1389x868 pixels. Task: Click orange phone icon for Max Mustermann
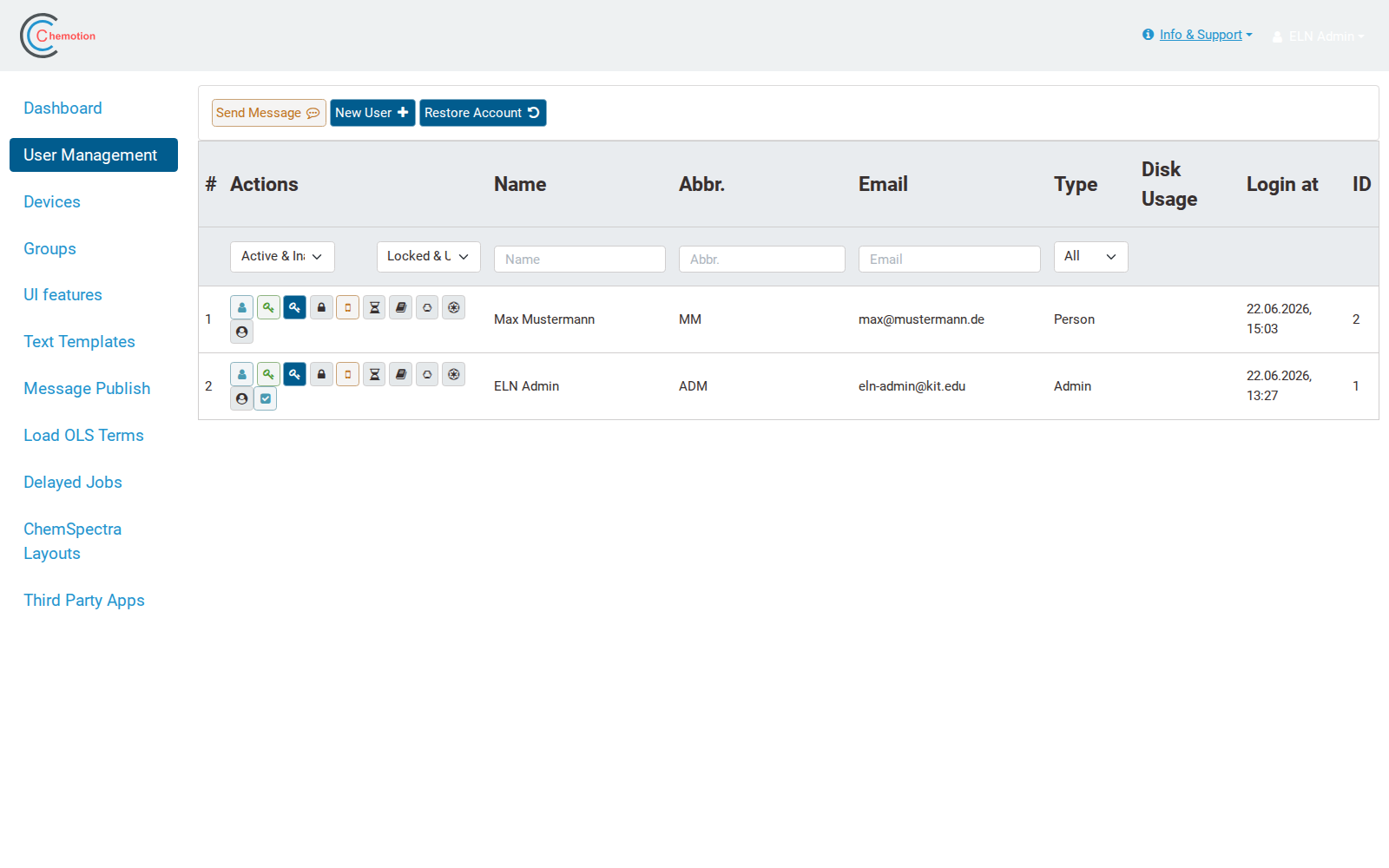click(x=348, y=307)
